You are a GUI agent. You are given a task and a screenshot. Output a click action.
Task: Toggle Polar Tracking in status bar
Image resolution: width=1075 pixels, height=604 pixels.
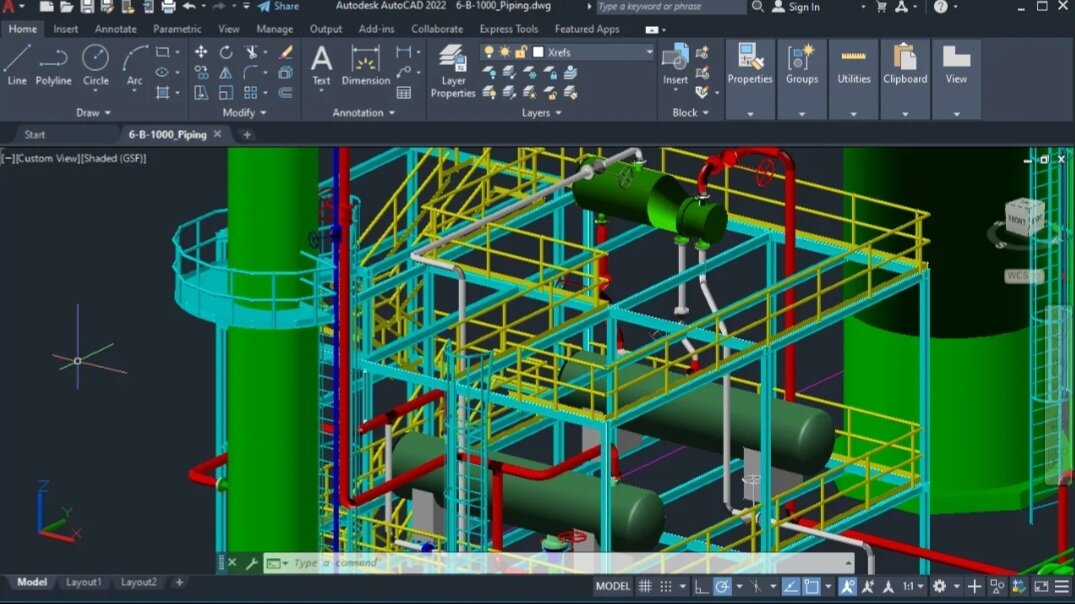pos(722,586)
